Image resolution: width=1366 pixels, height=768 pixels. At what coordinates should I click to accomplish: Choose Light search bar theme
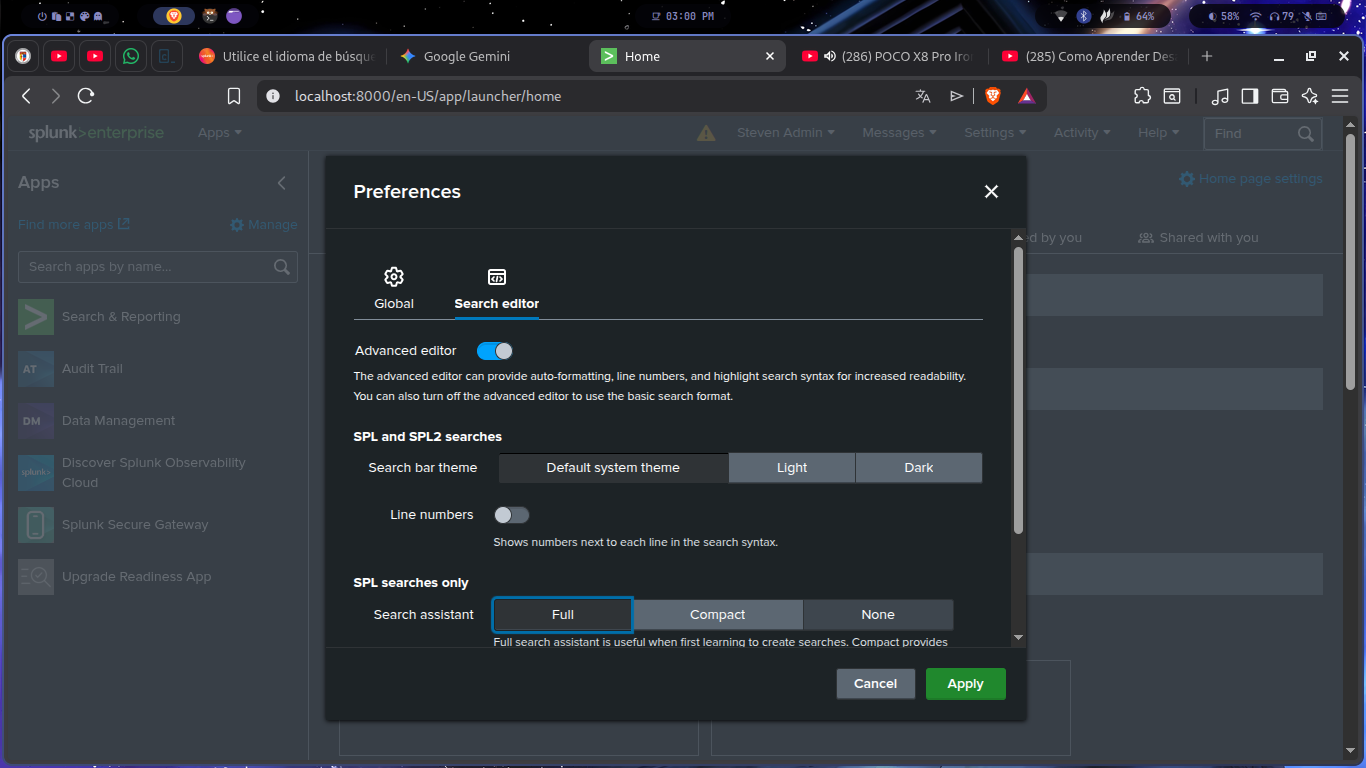791,468
